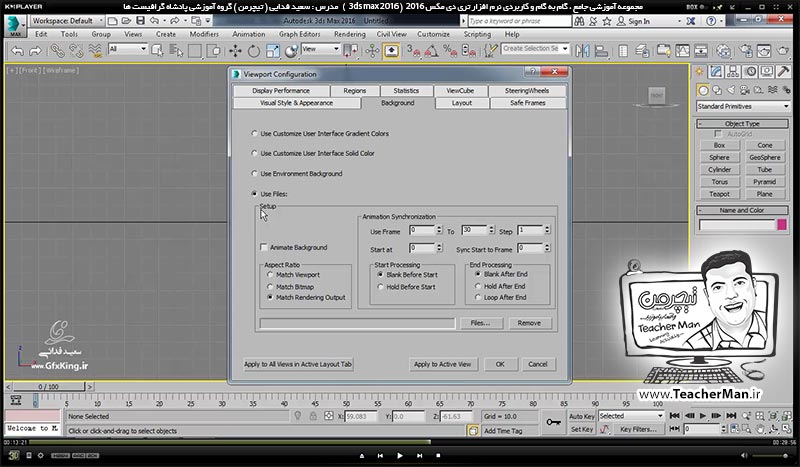Click the magenta object color swatch
This screenshot has width=800, height=467.
point(782,225)
